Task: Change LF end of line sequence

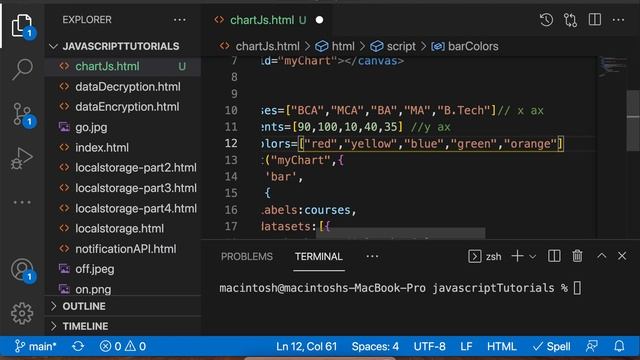Action: tap(466, 347)
